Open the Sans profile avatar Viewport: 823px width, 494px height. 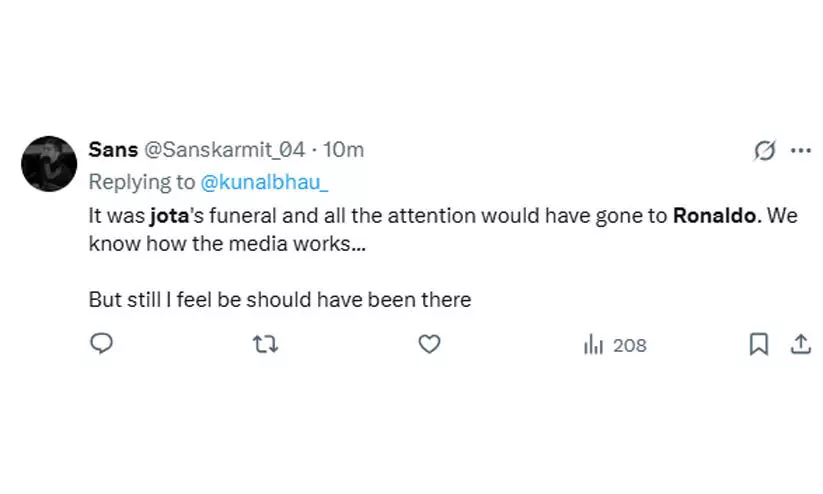coord(49,163)
